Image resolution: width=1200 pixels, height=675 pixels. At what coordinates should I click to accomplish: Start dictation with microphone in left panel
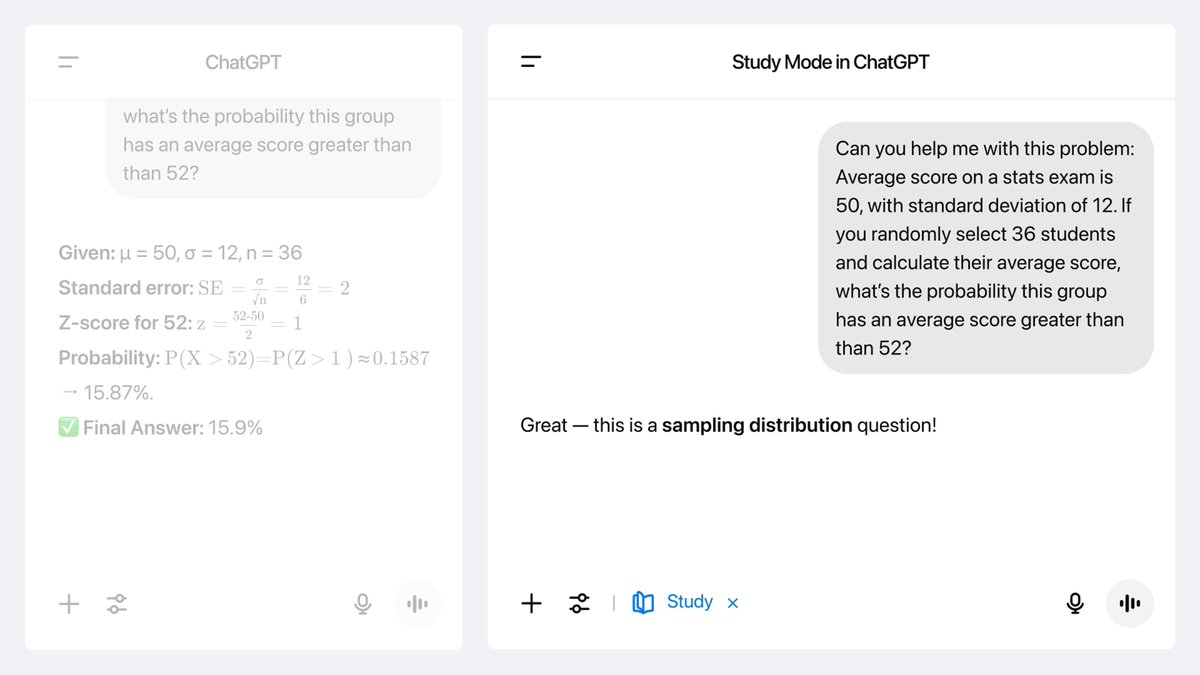pyautogui.click(x=363, y=604)
